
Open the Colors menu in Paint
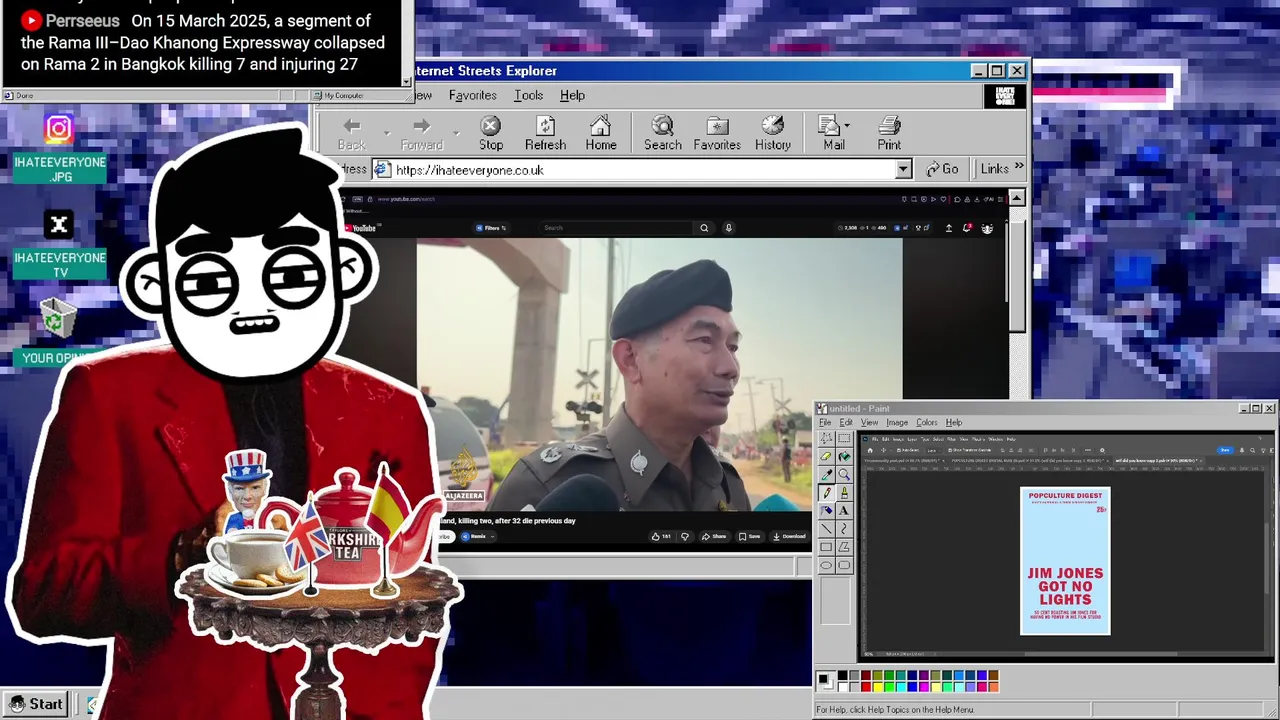click(x=927, y=422)
